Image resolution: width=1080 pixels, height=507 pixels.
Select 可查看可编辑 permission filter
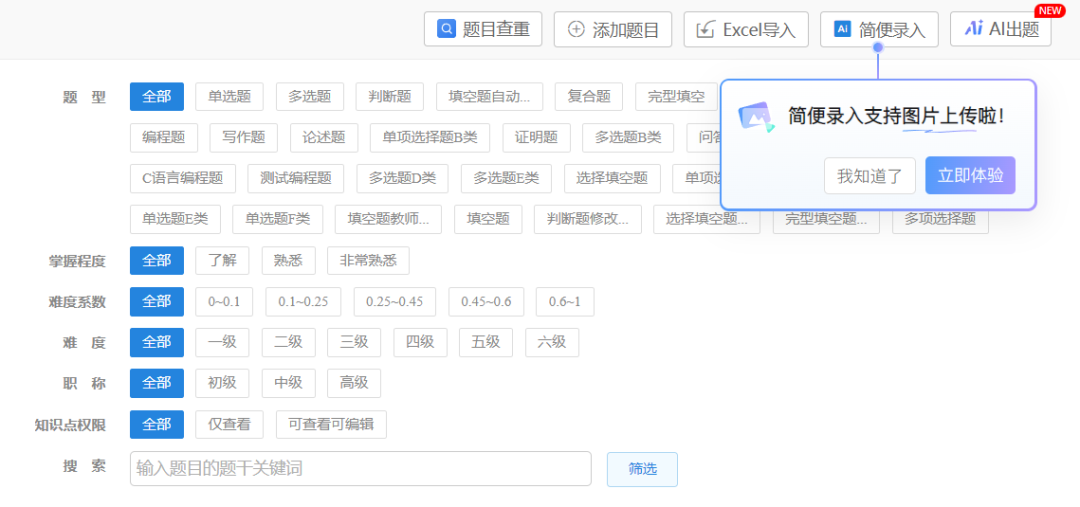click(331, 424)
